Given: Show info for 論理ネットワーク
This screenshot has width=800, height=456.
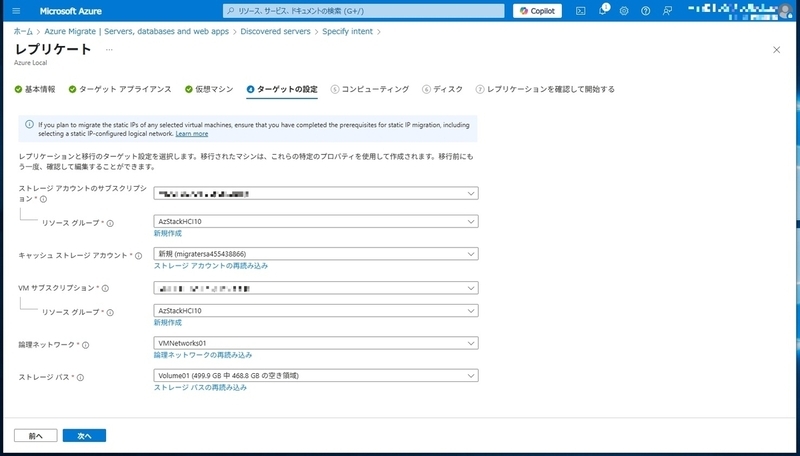Looking at the screenshot, I should coord(86,345).
